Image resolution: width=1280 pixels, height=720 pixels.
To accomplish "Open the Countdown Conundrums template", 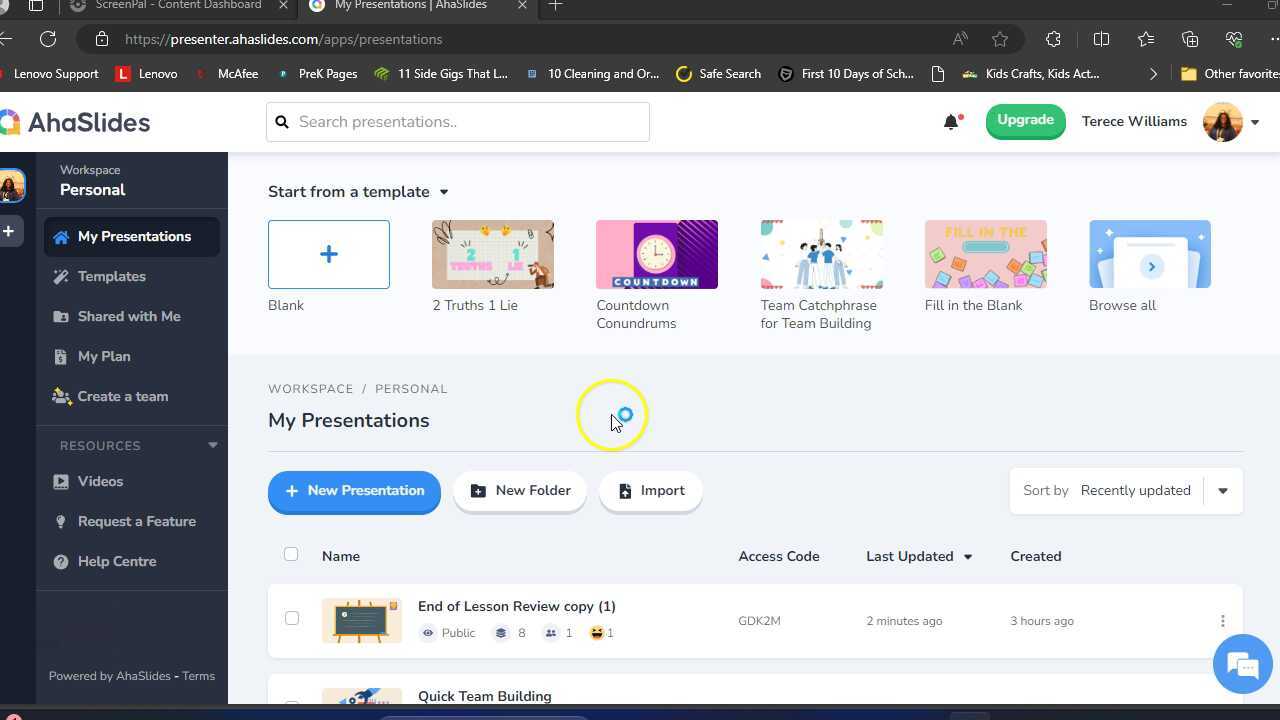I will [x=657, y=254].
